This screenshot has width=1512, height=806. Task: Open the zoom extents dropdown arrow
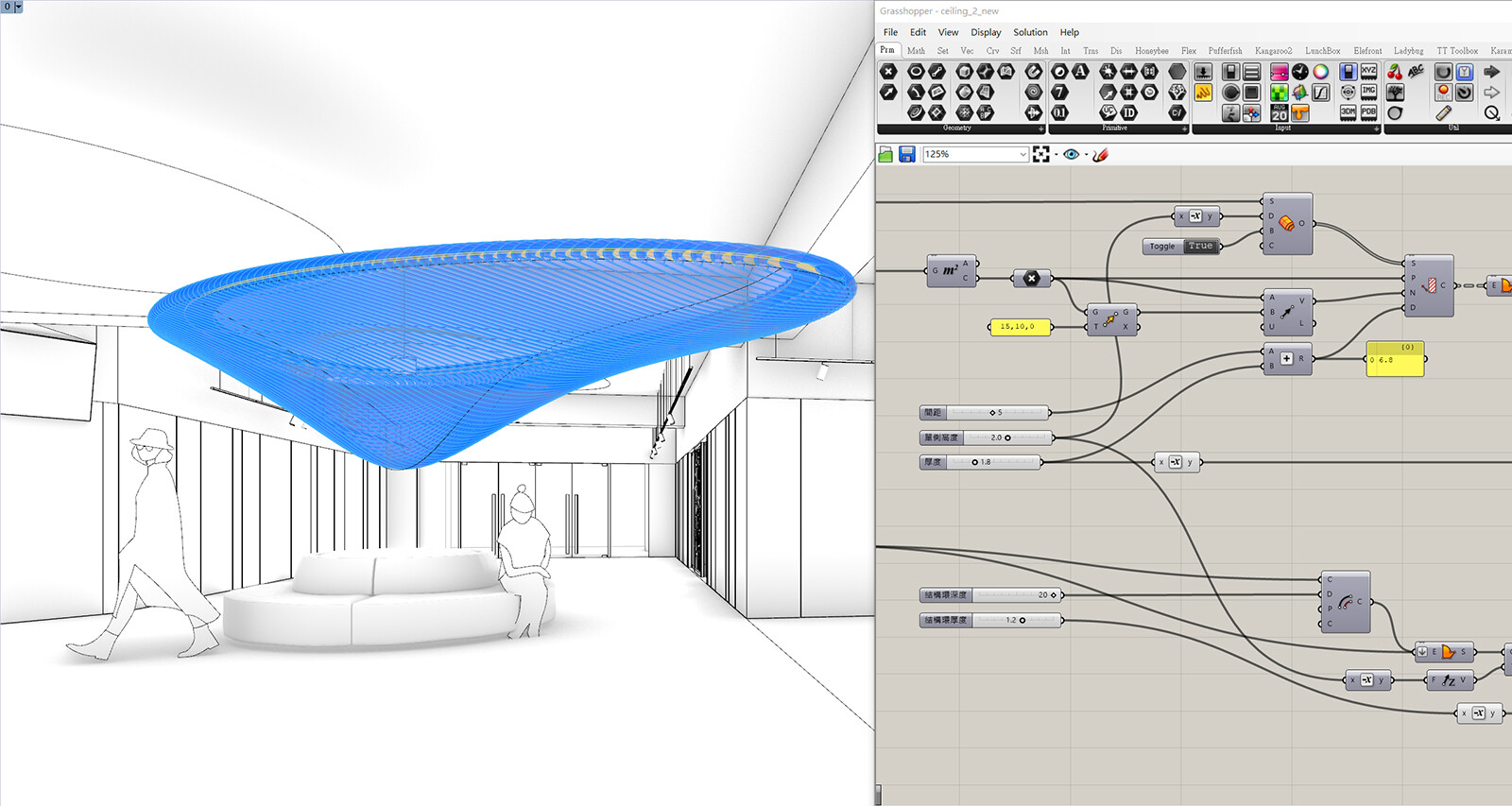coord(1056,155)
